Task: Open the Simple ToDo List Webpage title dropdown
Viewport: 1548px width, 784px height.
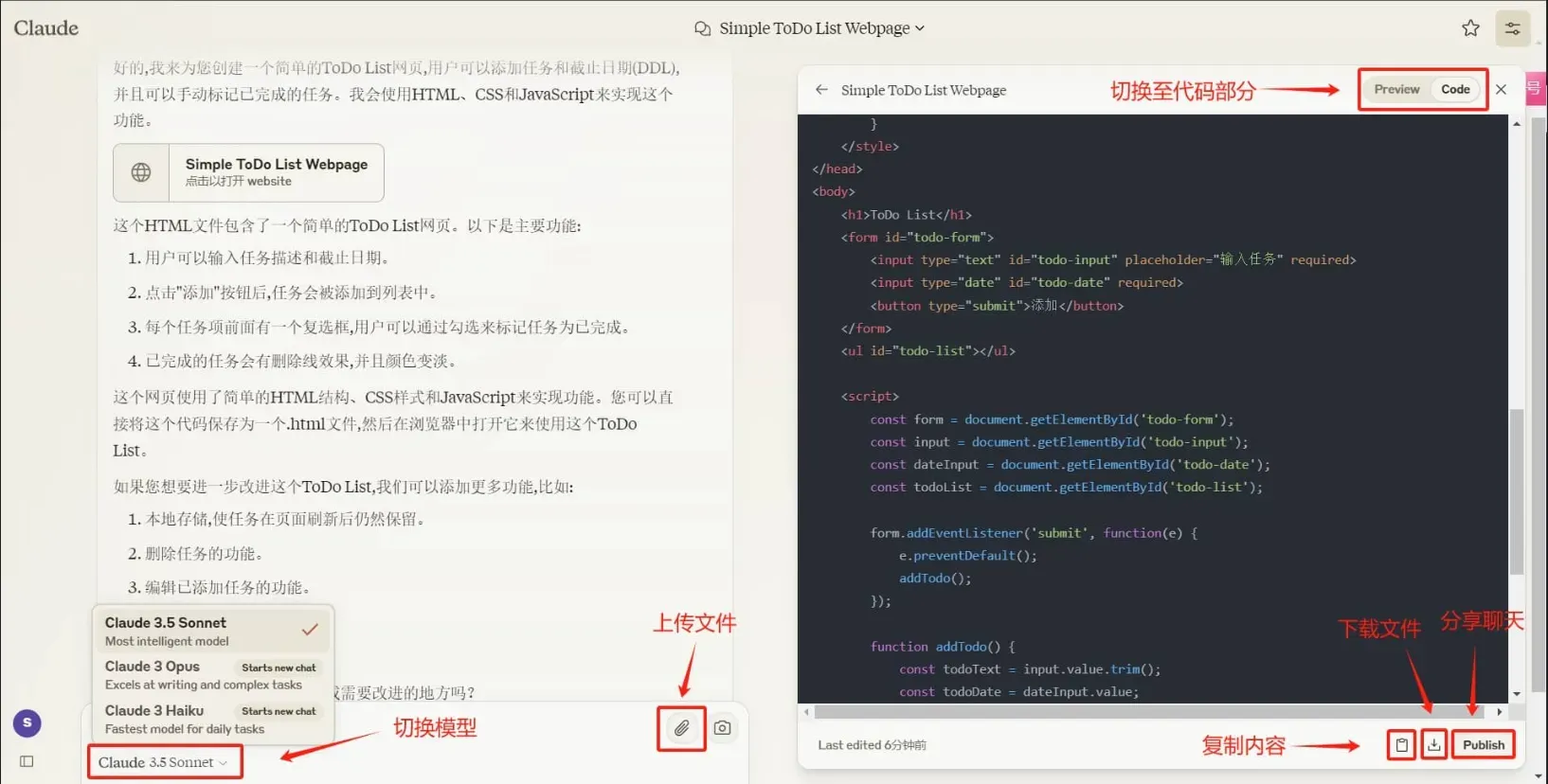Action: (821, 28)
